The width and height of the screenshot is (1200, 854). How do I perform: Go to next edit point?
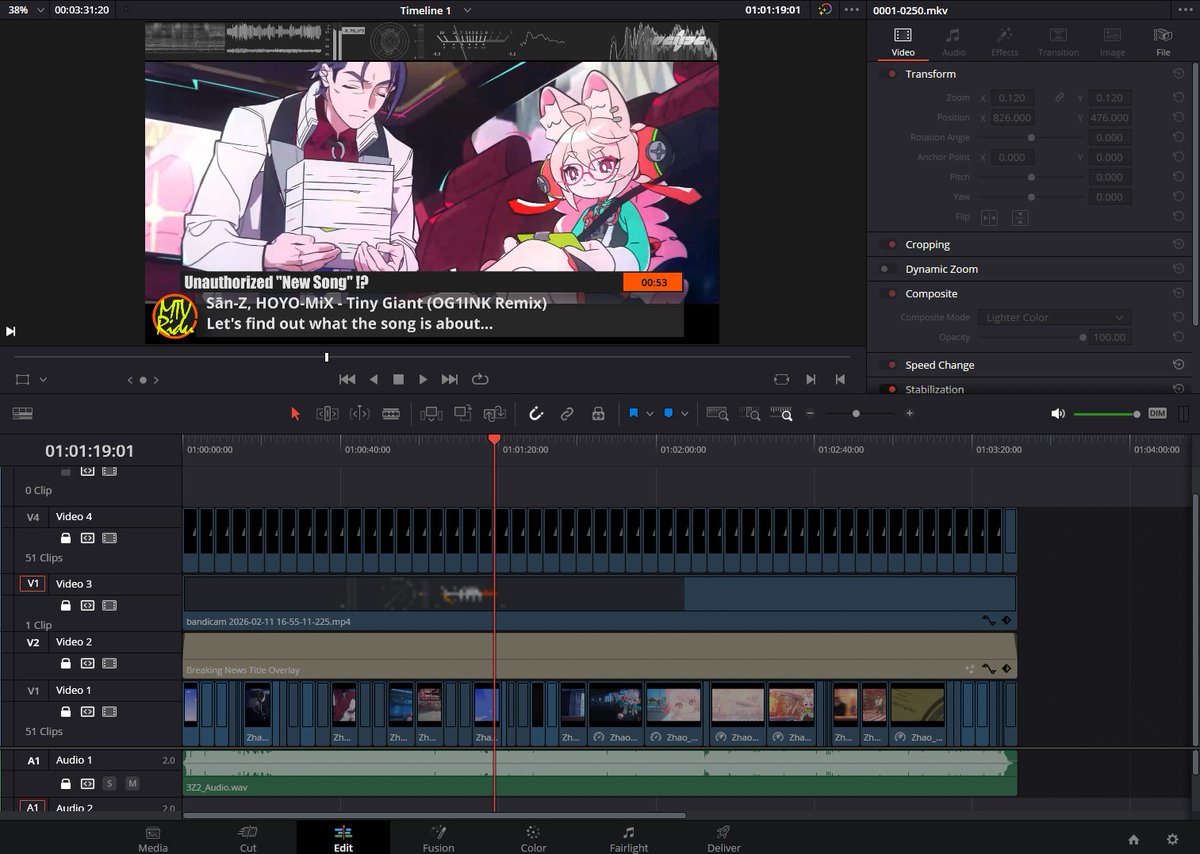pos(811,379)
